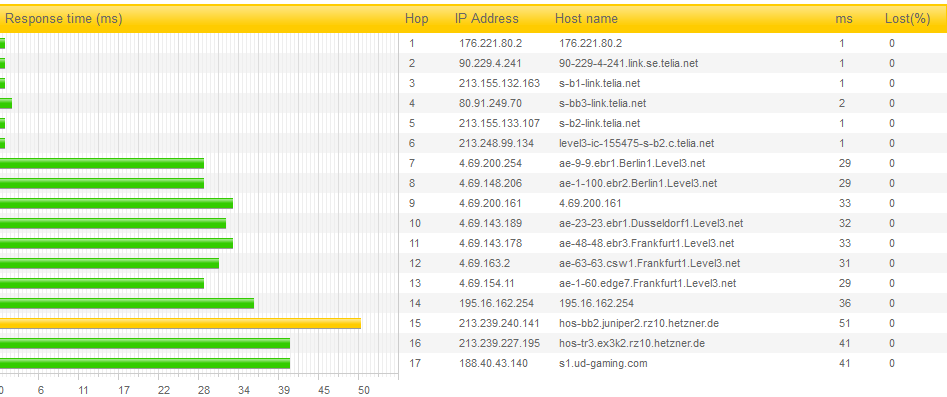Viewport: 947px width, 397px height.
Task: Select host name 90-229-4-241.link.se.telia.net
Action: (x=629, y=63)
